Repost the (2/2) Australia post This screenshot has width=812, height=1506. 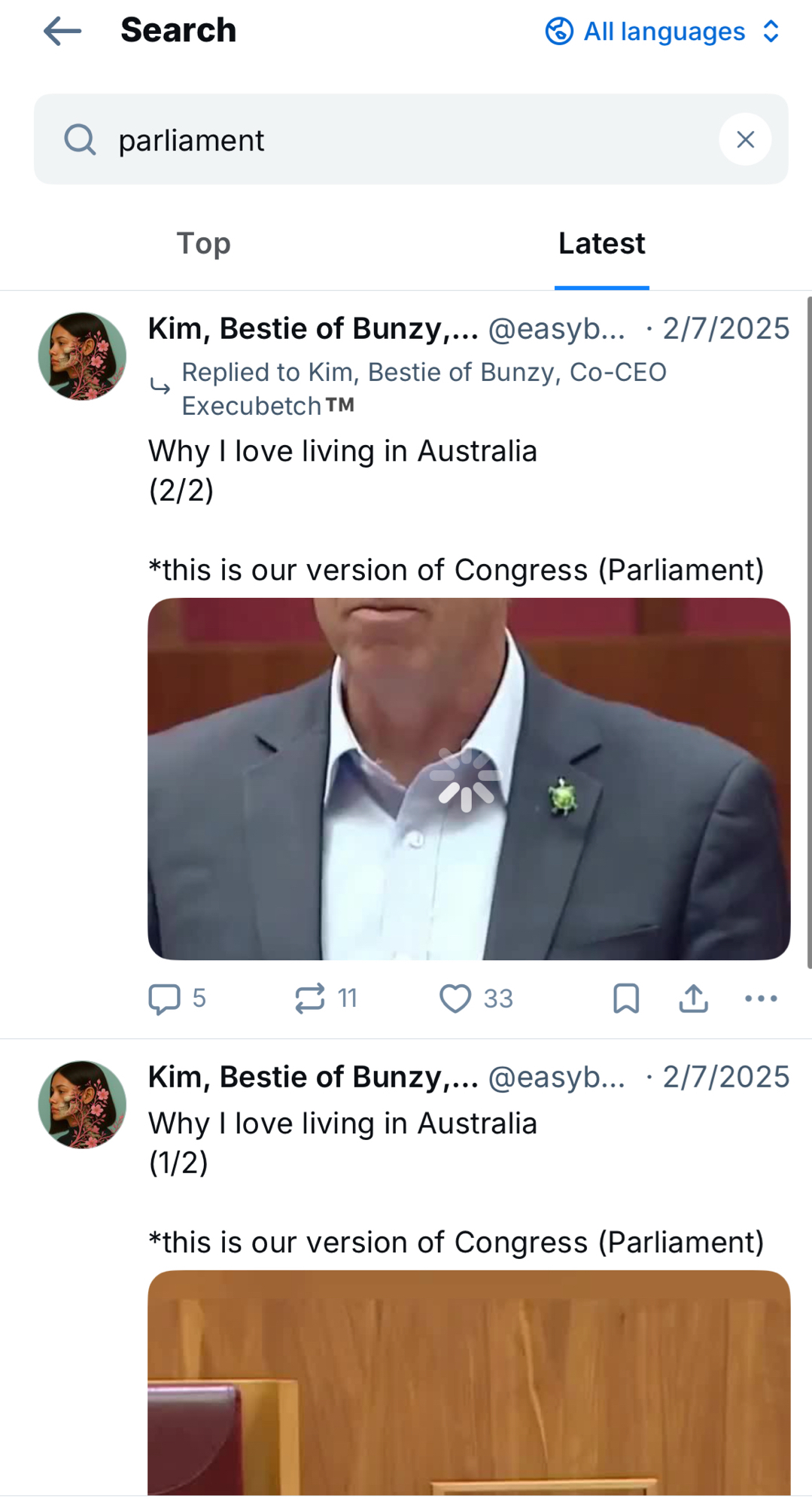coord(310,998)
